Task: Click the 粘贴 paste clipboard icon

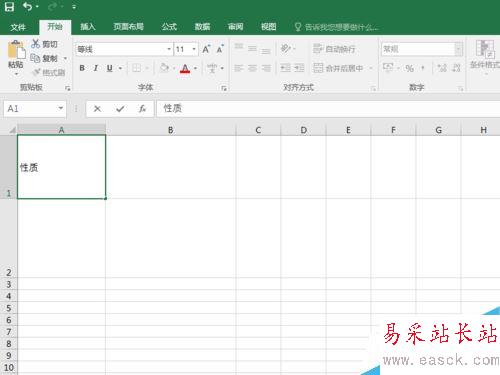Action: pos(16,49)
